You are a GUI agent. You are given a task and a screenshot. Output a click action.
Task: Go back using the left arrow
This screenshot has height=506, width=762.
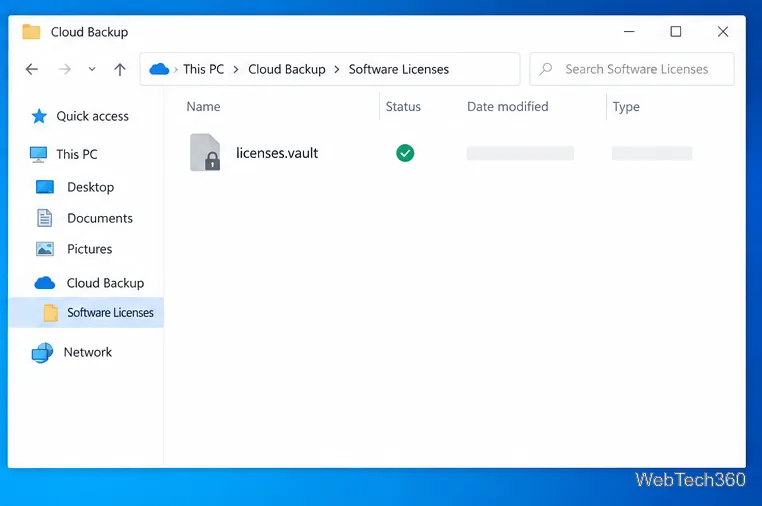pyautogui.click(x=32, y=70)
